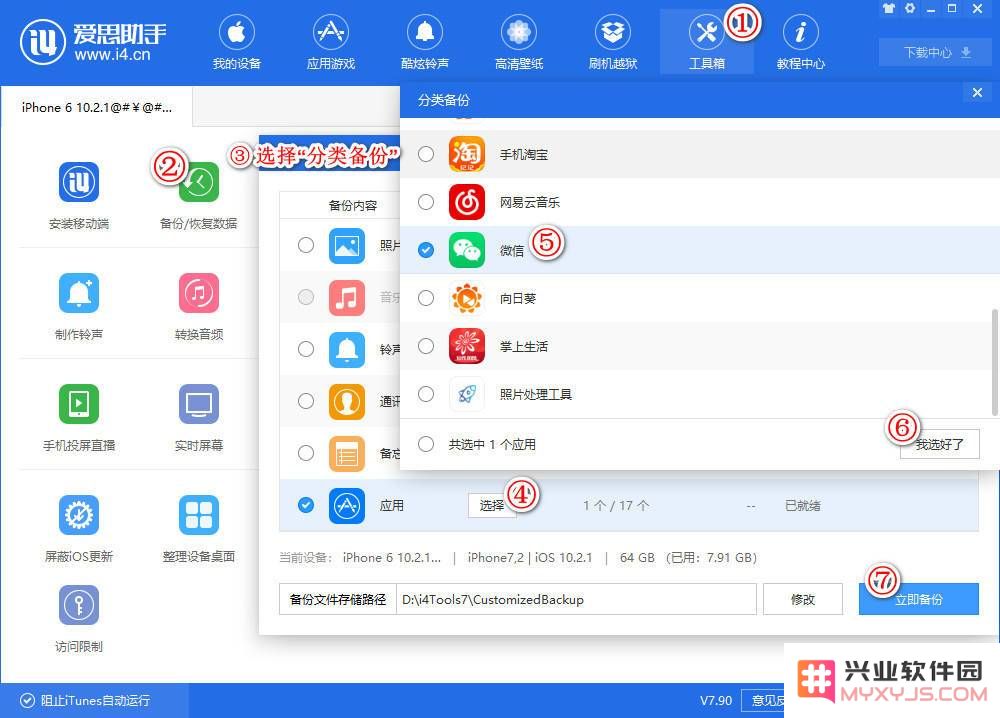
Task: Click the 掌上生活 app icon
Action: (x=466, y=346)
